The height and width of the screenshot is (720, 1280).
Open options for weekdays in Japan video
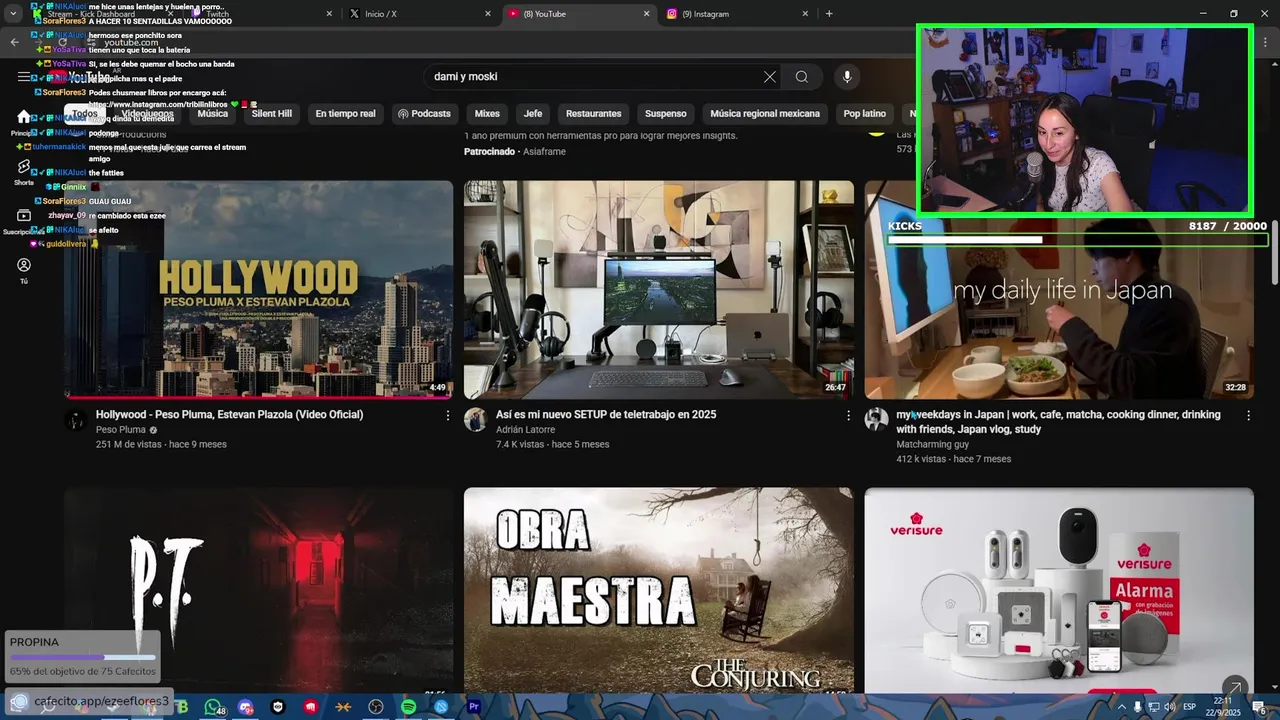coord(1249,415)
